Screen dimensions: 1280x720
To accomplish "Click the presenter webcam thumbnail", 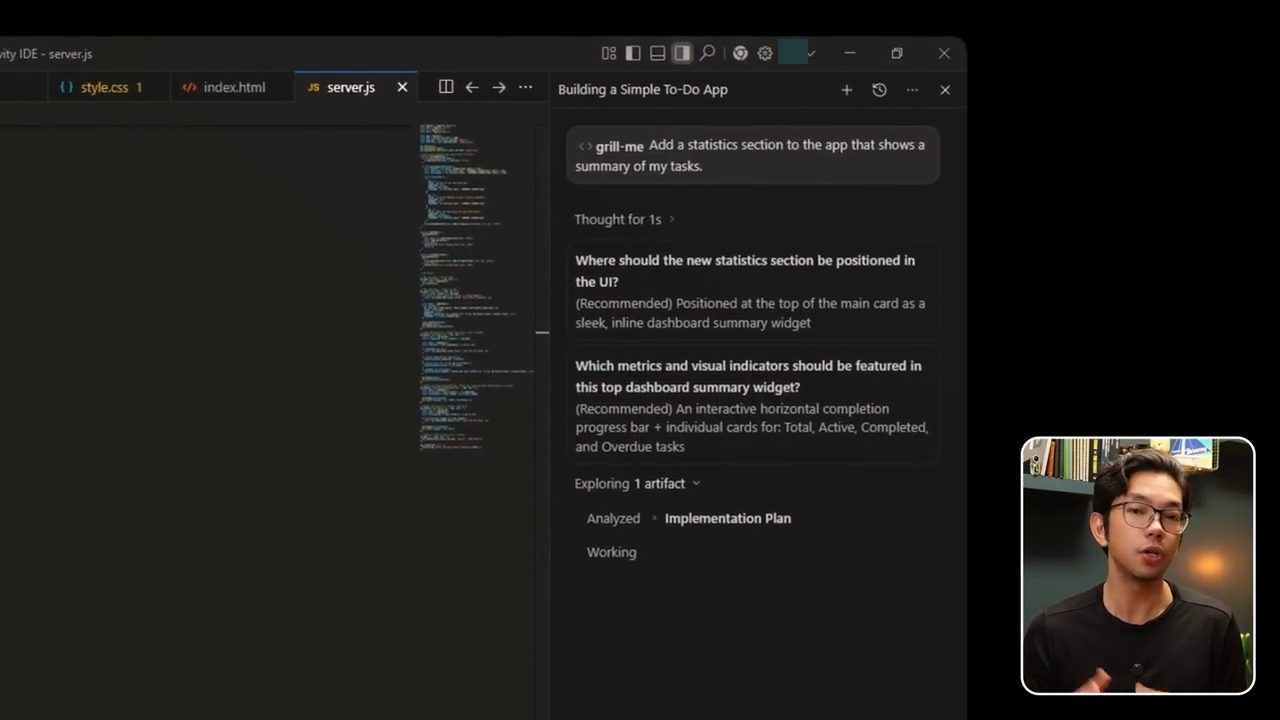I will click(x=1138, y=565).
